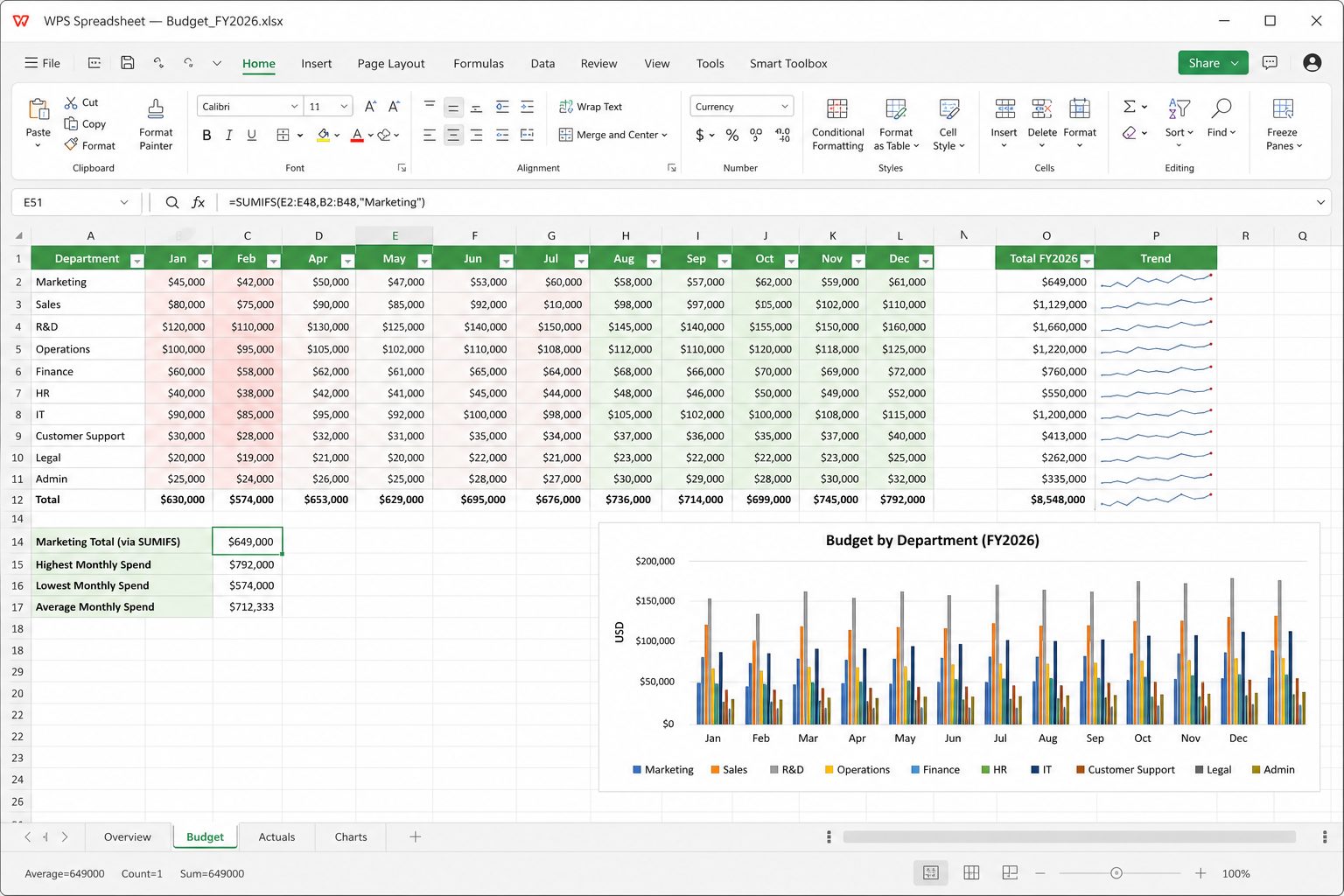Align cell text to the left
The height and width of the screenshot is (896, 1344).
[430, 135]
